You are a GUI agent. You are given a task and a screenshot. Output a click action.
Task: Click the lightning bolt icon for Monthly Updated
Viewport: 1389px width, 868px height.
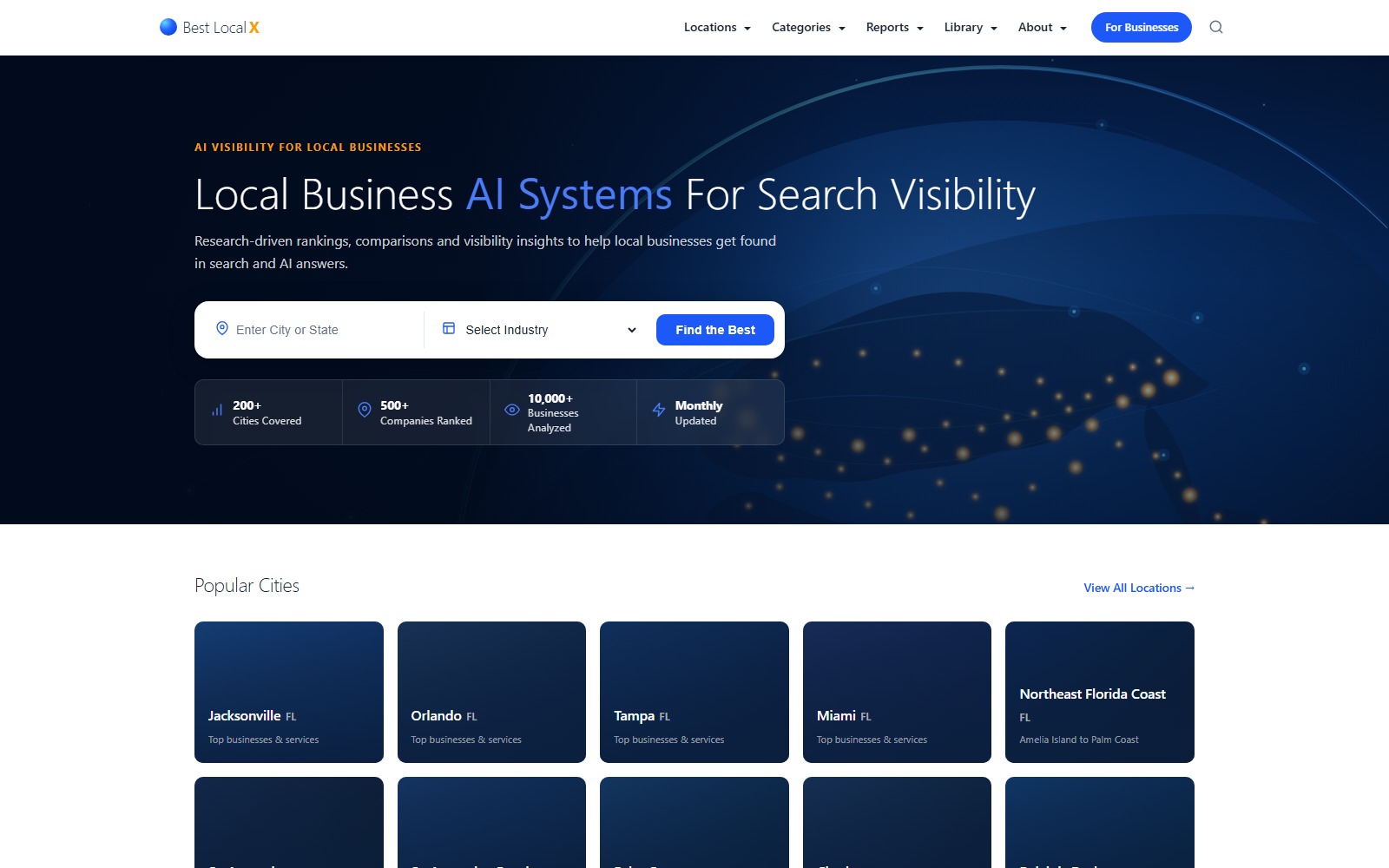point(659,410)
